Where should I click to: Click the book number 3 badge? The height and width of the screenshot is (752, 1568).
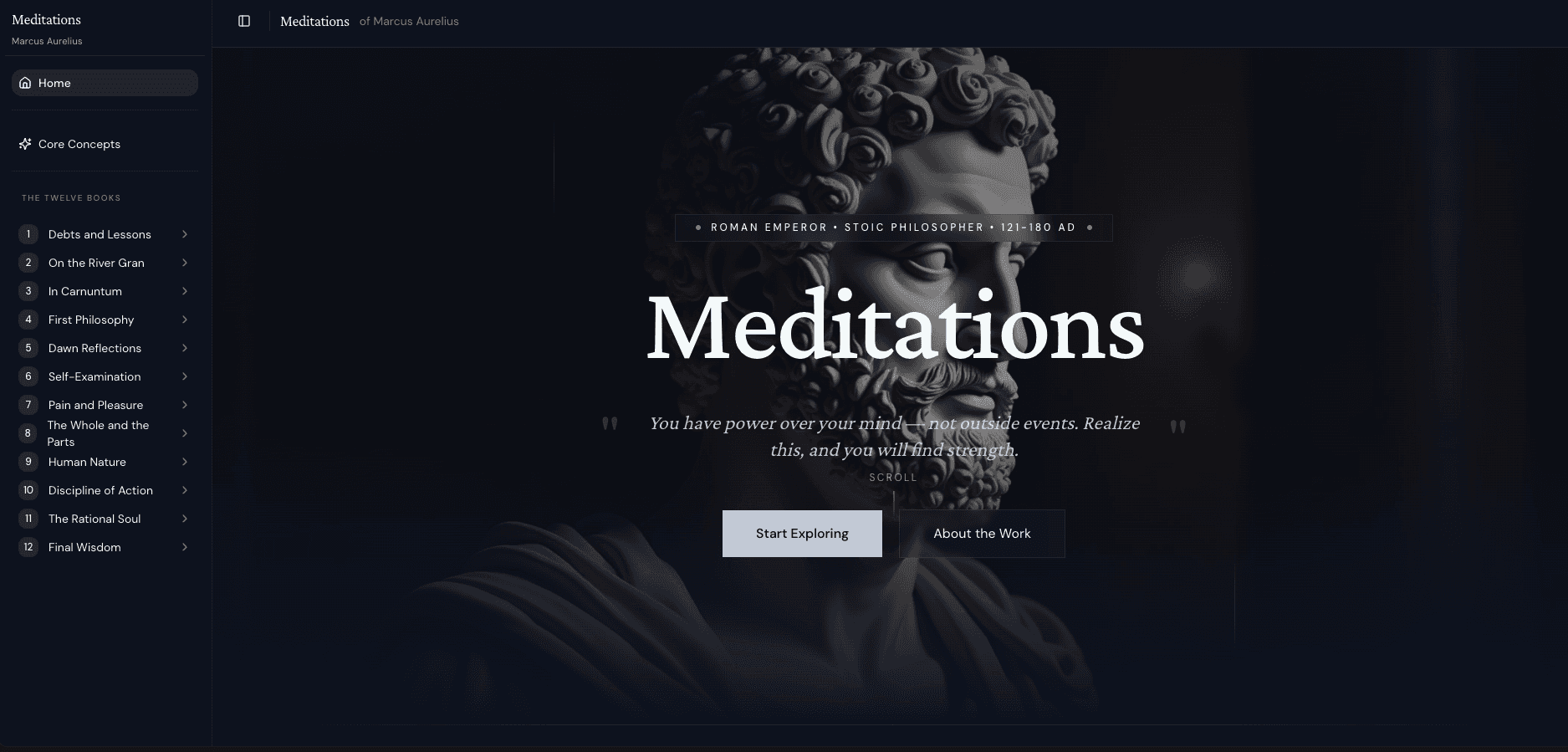(28, 291)
